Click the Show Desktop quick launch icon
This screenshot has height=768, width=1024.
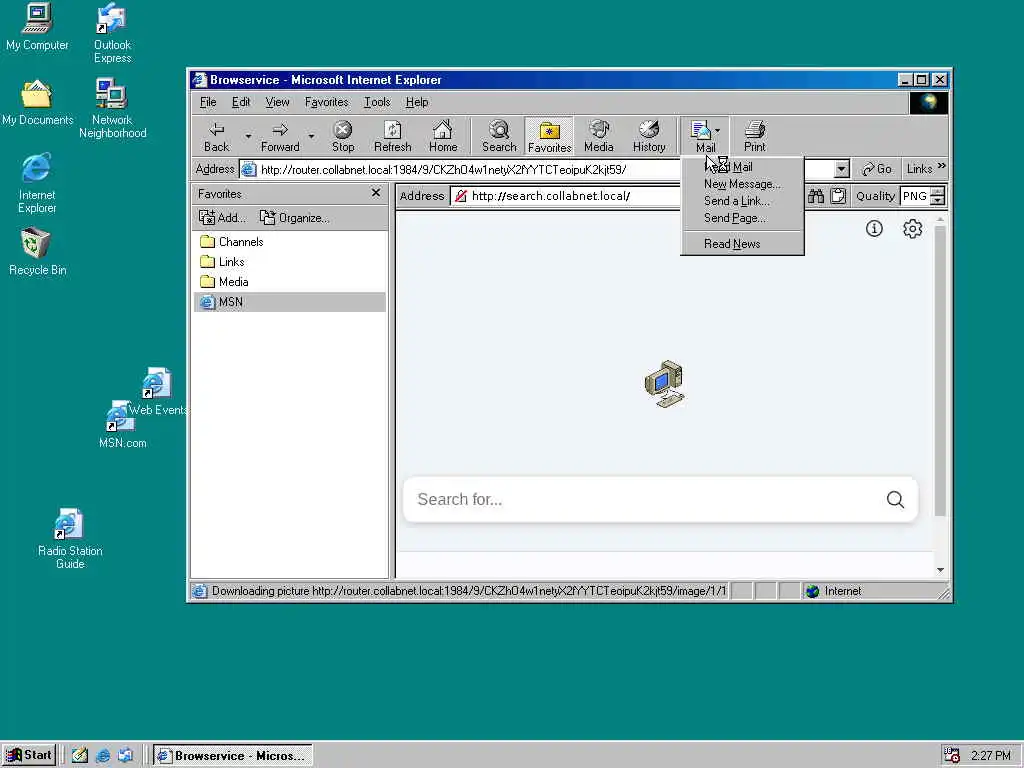coord(80,755)
